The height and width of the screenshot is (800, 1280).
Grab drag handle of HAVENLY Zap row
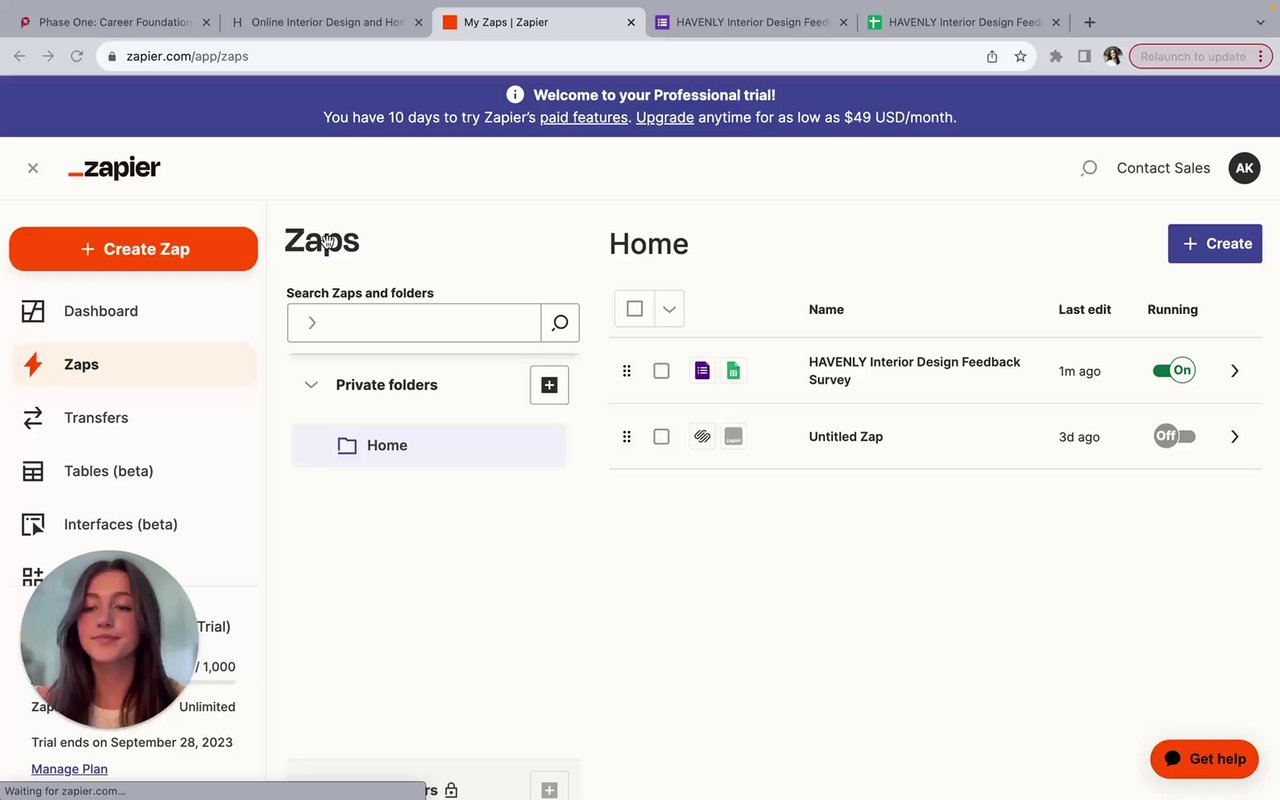tap(627, 371)
